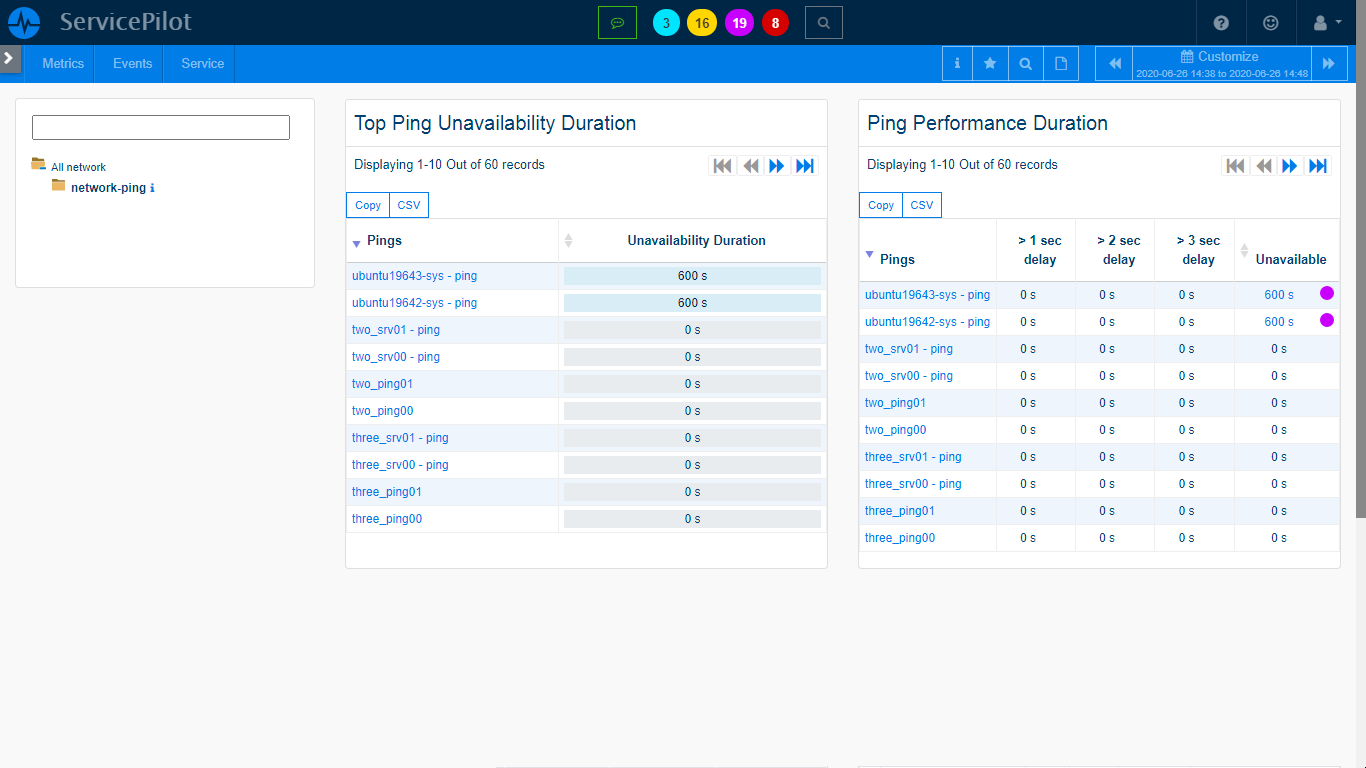Go to previous time period arrow
Image resolution: width=1366 pixels, height=768 pixels.
1115,63
